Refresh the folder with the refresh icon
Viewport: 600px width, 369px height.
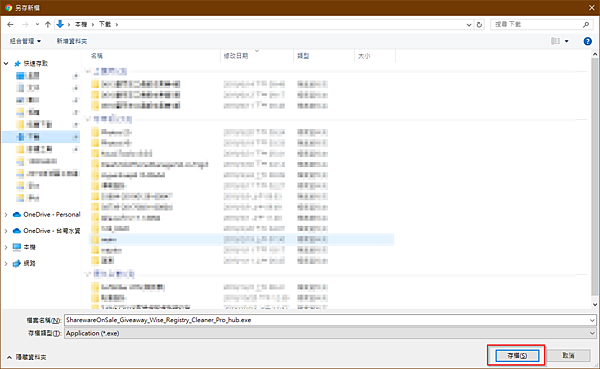(479, 24)
